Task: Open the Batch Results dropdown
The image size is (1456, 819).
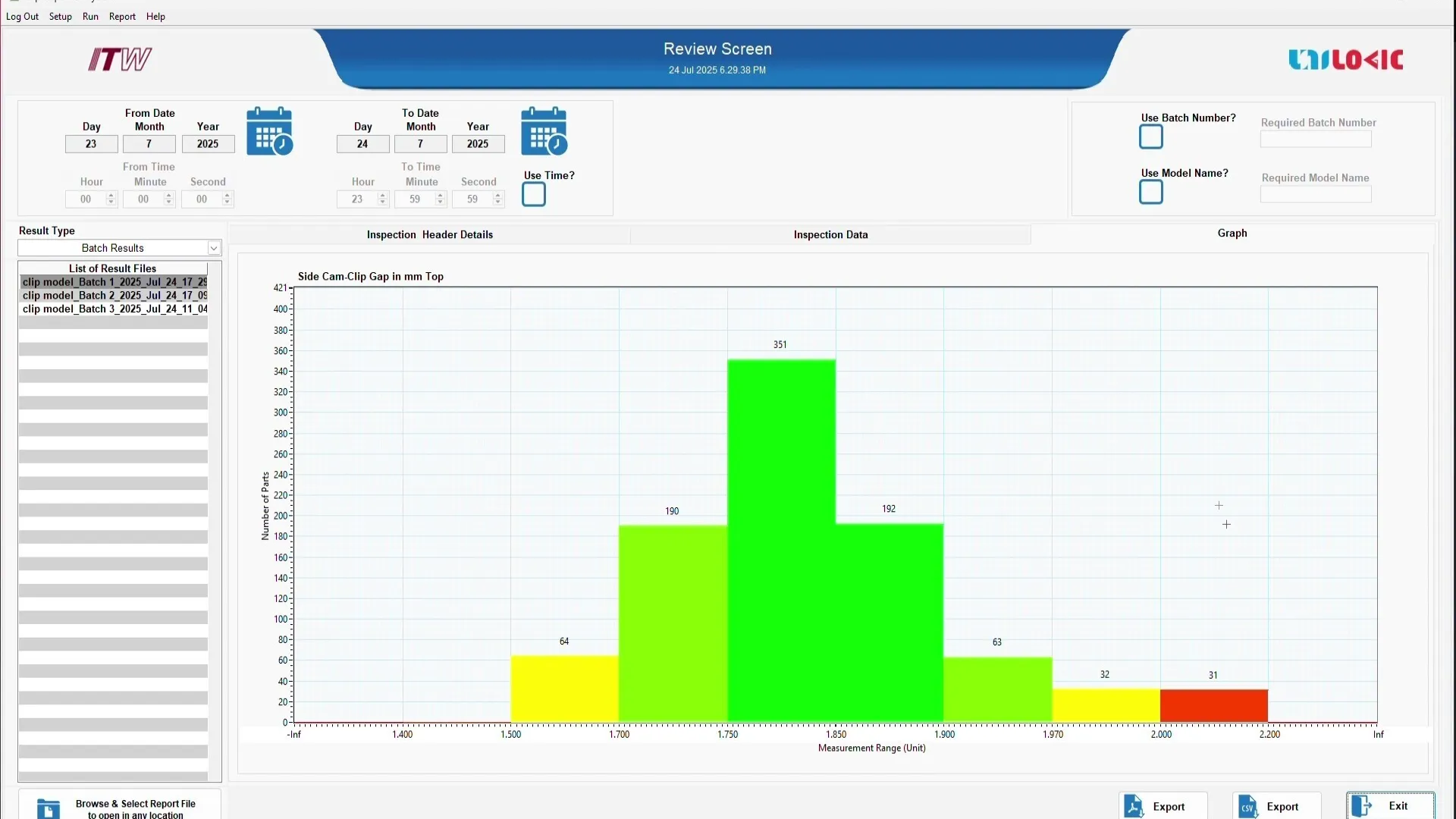Action: pos(213,248)
